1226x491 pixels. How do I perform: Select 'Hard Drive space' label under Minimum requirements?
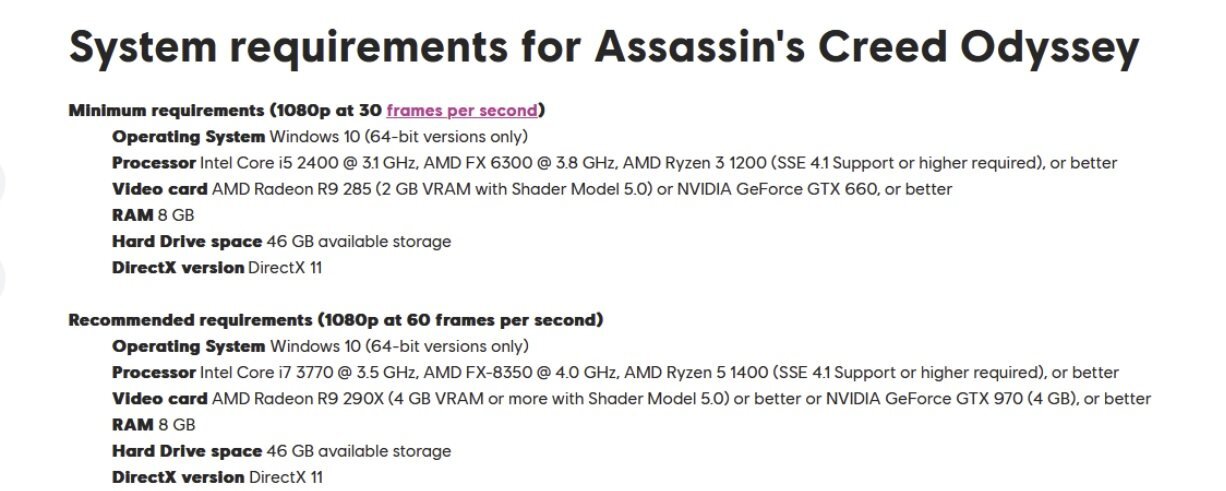point(187,241)
